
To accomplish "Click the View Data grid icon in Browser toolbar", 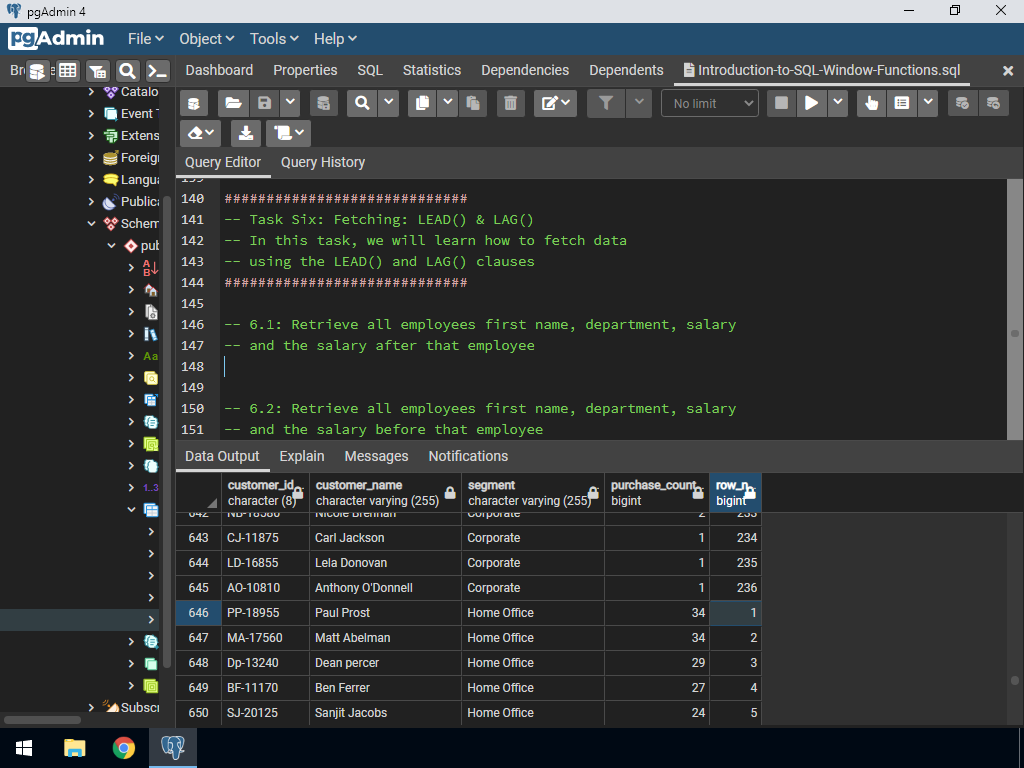I will point(67,71).
